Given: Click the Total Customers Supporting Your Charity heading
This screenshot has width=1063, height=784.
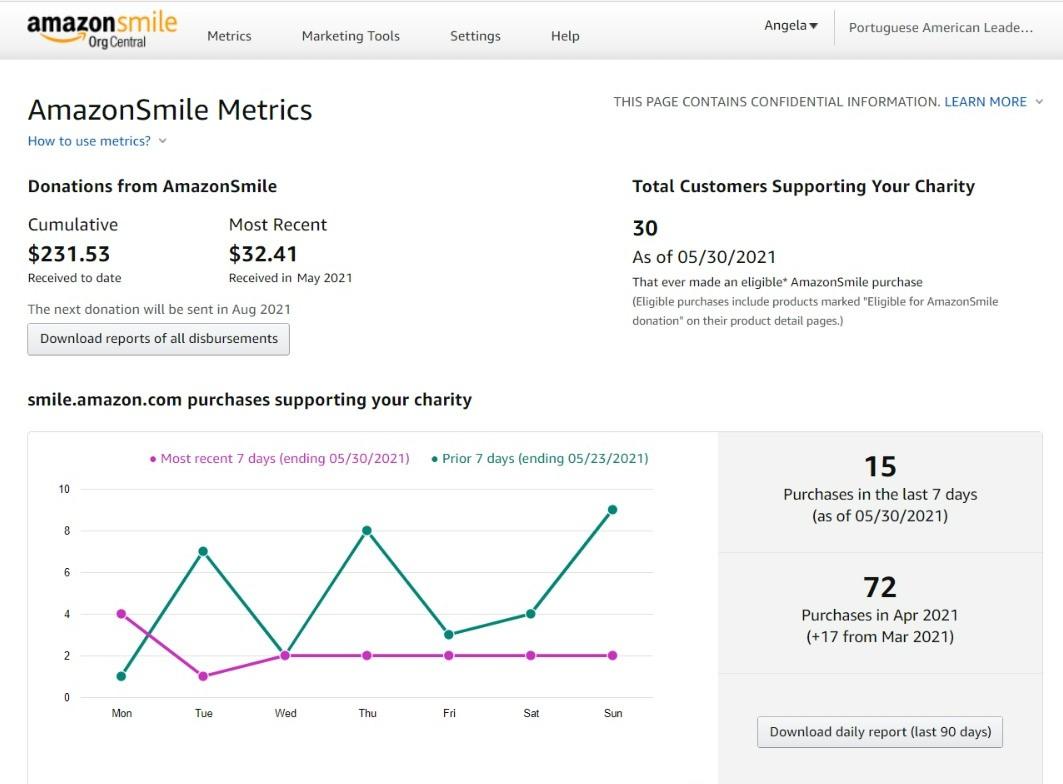Looking at the screenshot, I should pyautogui.click(x=803, y=187).
